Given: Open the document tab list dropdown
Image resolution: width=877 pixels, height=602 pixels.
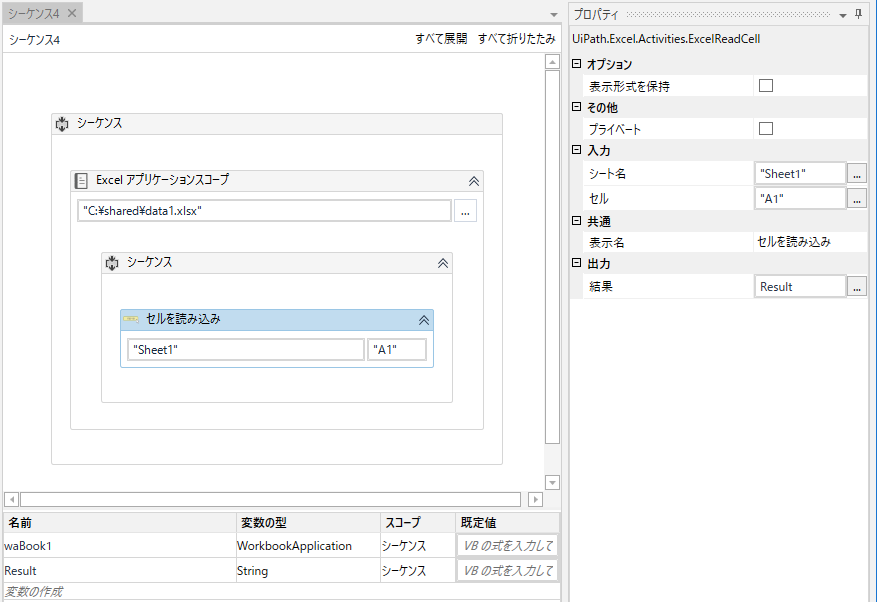Looking at the screenshot, I should coord(554,15).
